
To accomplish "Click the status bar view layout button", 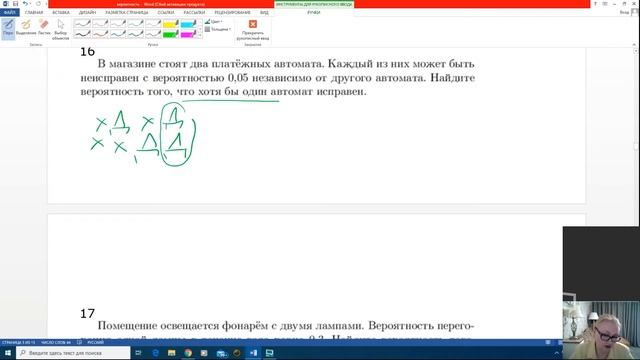I will 548,342.
